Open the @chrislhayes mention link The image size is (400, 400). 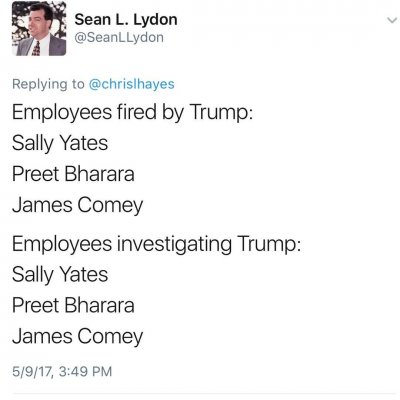point(131,84)
